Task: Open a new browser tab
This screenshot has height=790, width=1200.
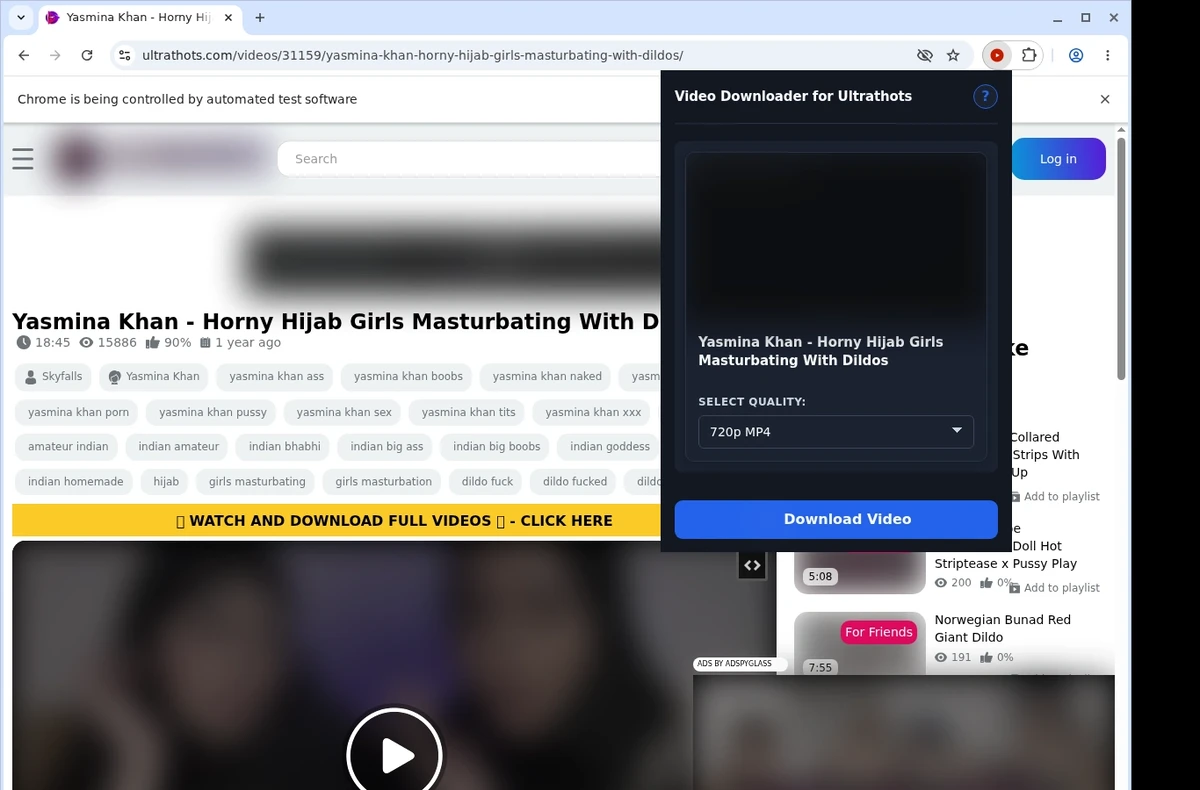Action: tap(260, 17)
